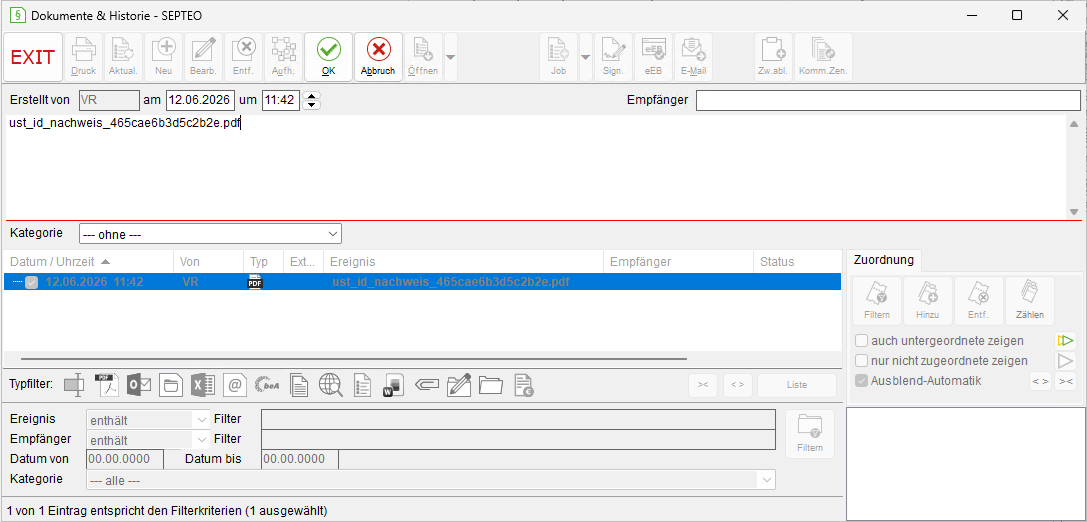Click the red EXIT button
Image resolution: width=1087 pixels, height=522 pixels.
point(33,57)
